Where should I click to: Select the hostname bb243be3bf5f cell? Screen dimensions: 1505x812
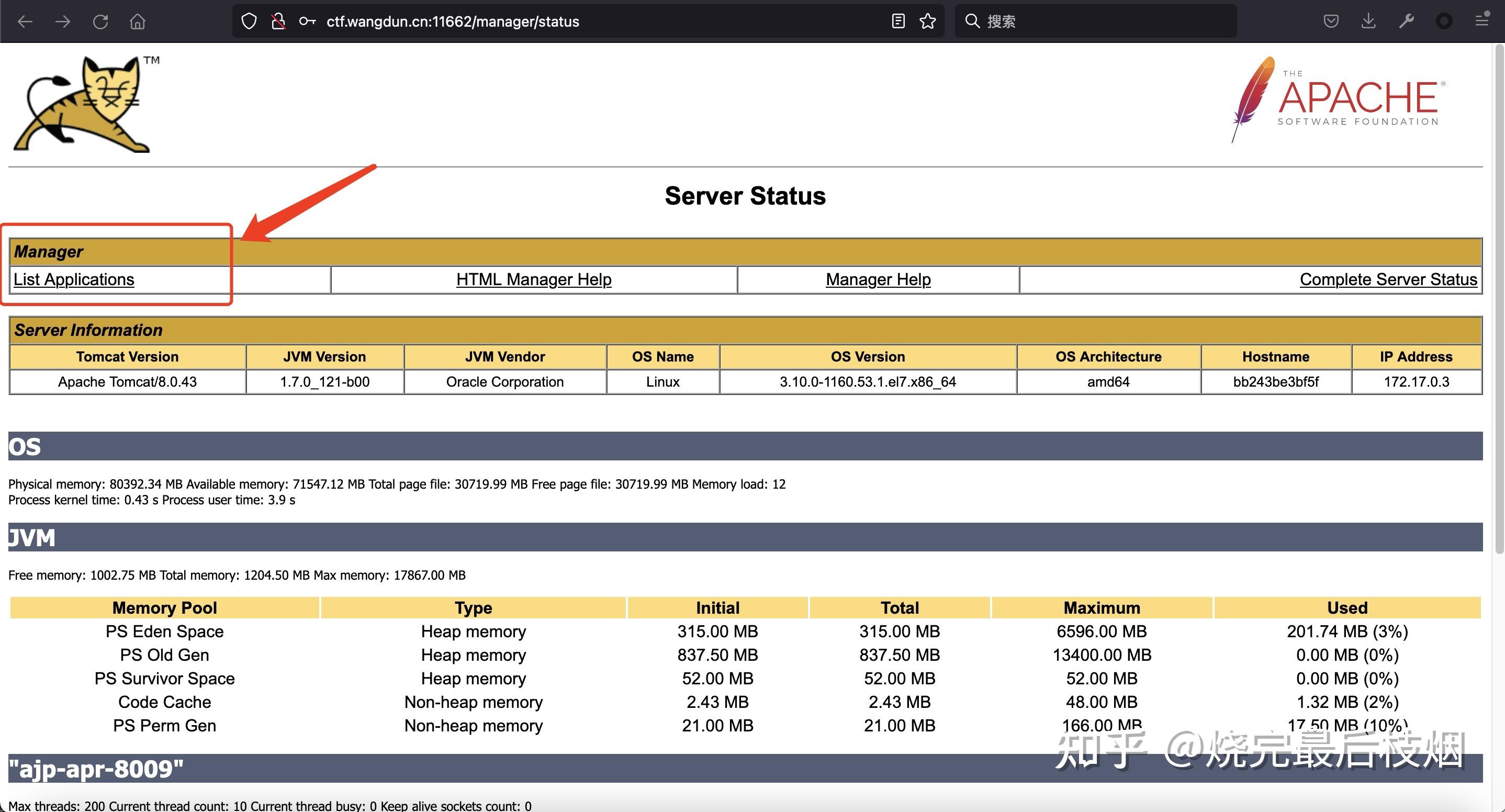[1276, 382]
